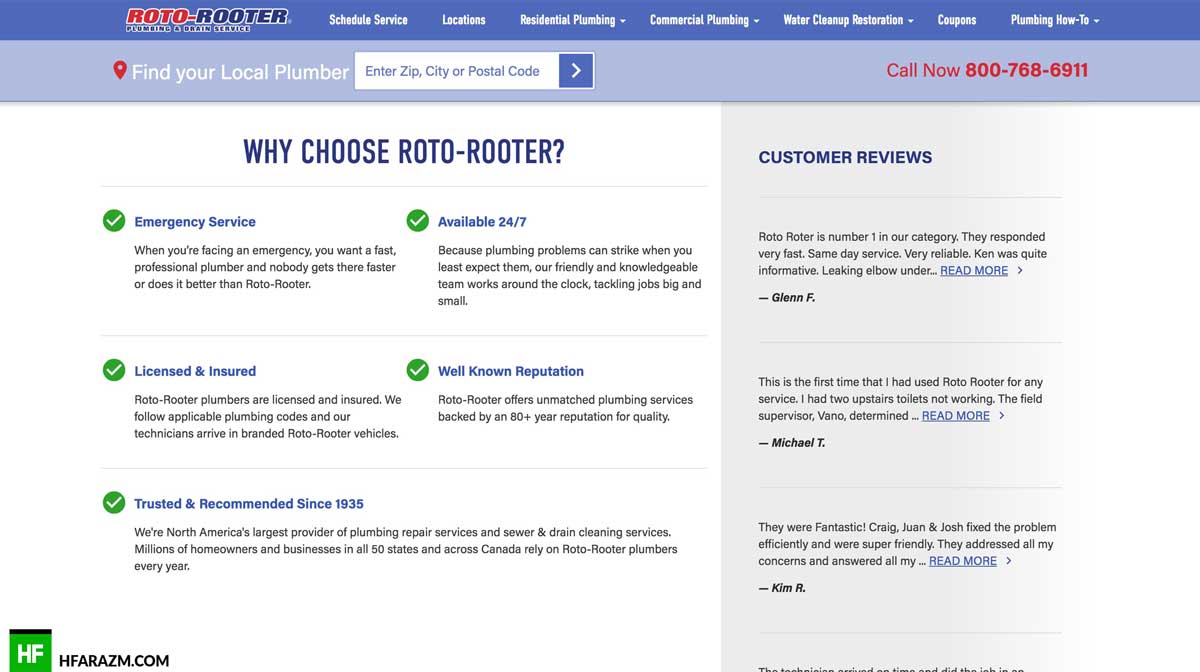Open Read More on Glenn F.'s review
Image resolution: width=1200 pixels, height=672 pixels.
[x=974, y=271]
